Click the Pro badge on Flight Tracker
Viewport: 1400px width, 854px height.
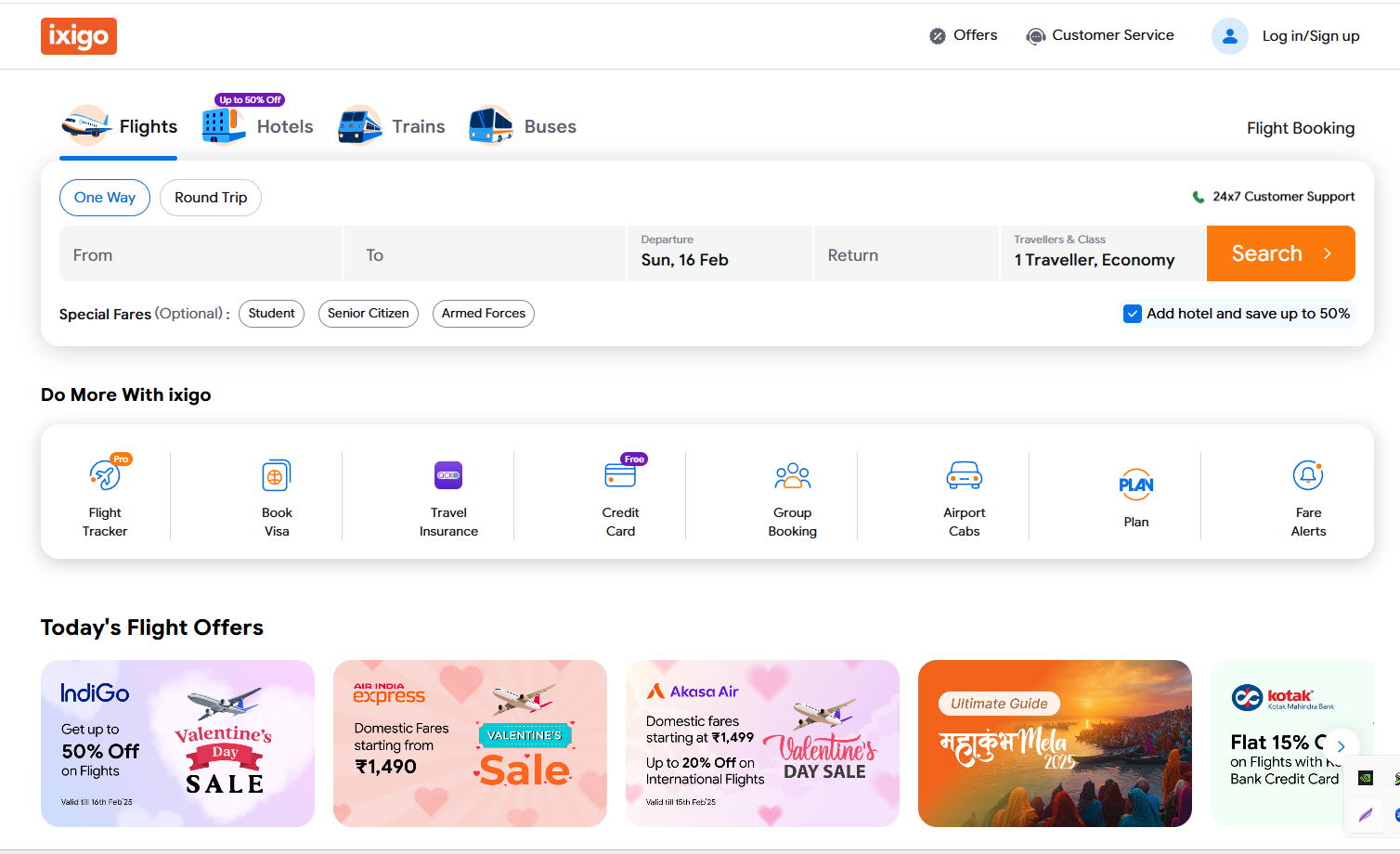pyautogui.click(x=121, y=459)
